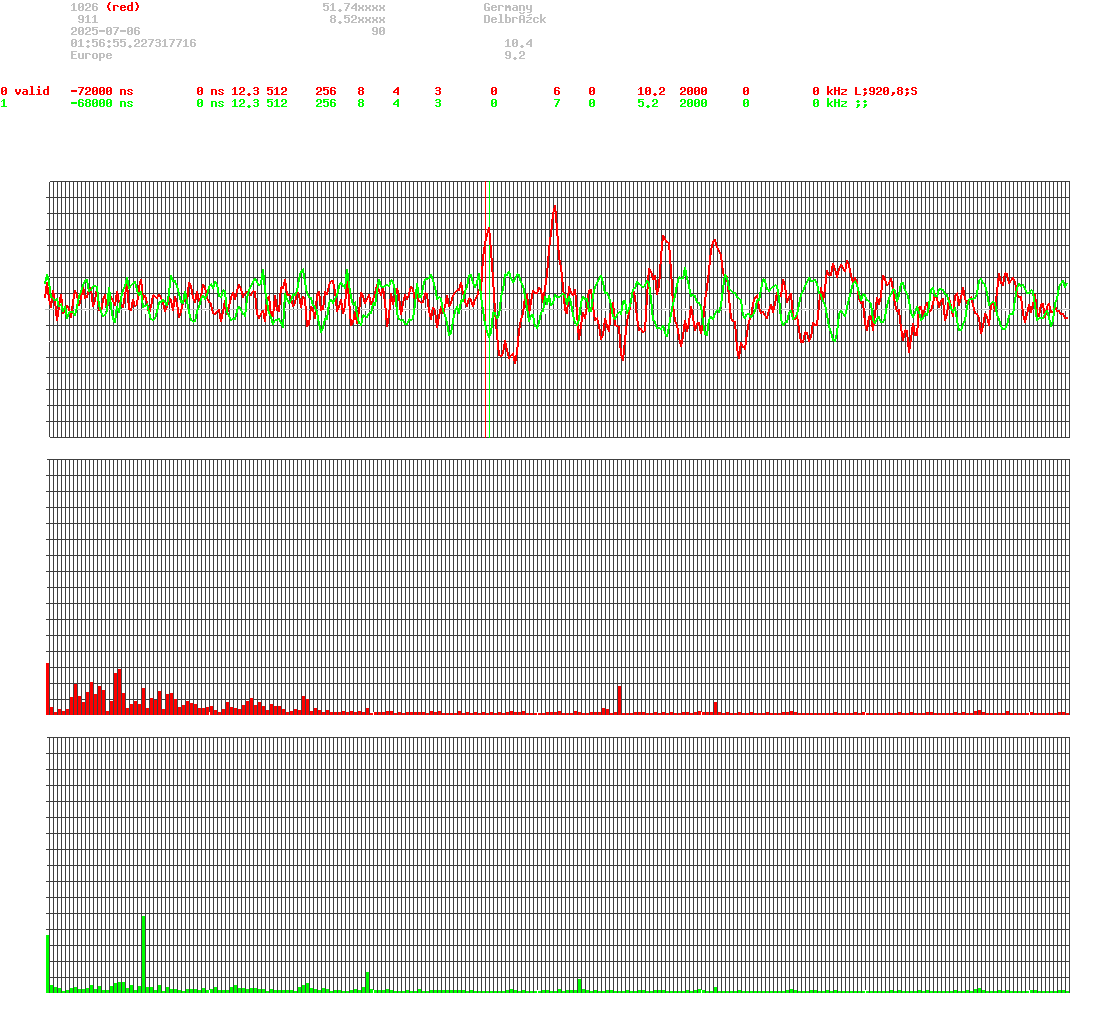This screenshot has width=1095, height=1015.
Task: Select the red -72000 ns offset
Action: pos(102,92)
